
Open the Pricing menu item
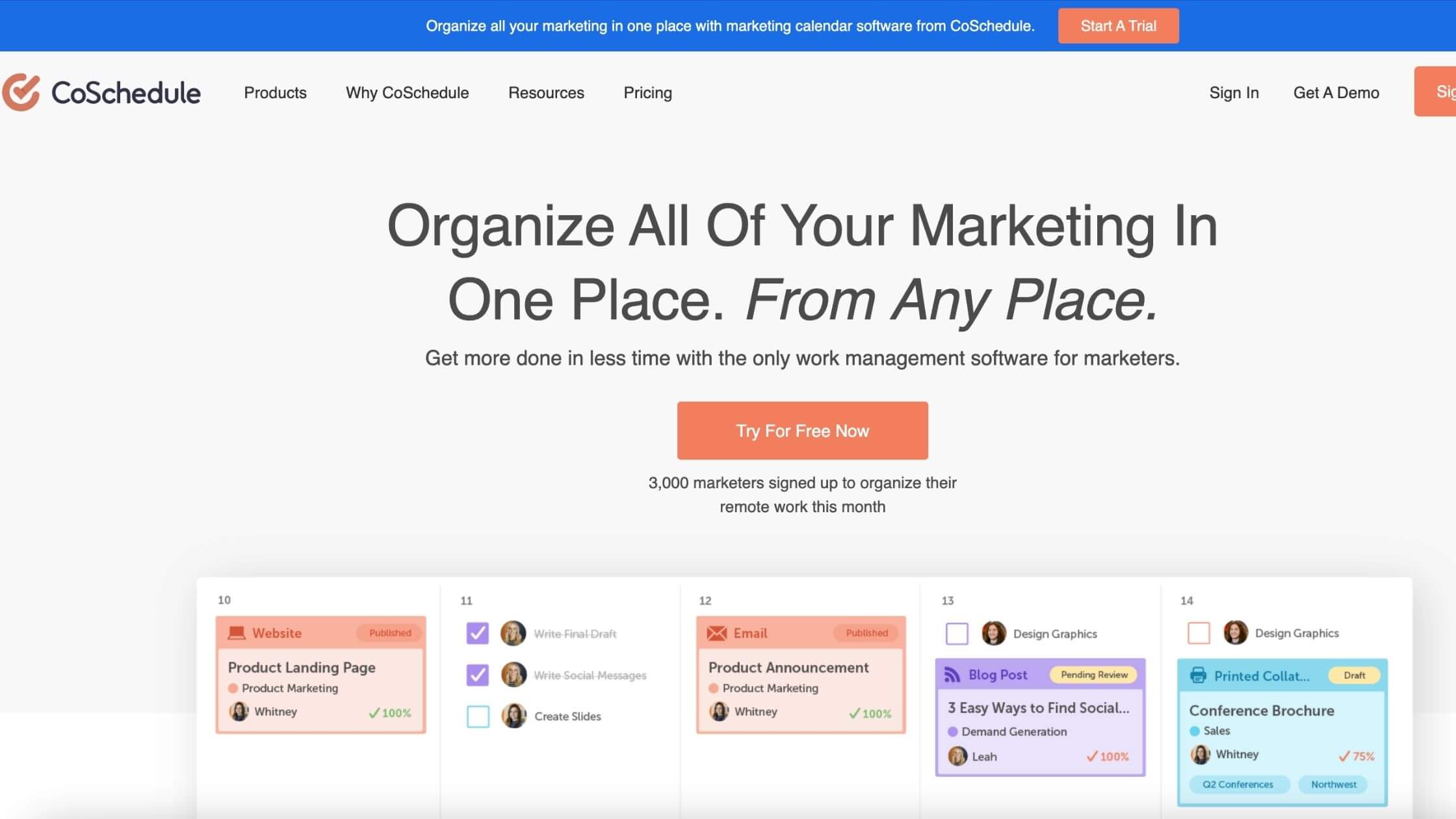647,91
